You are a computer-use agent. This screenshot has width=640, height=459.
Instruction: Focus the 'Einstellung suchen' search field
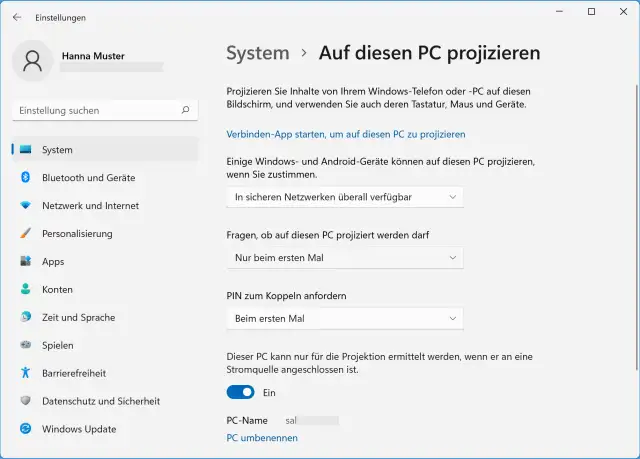[x=105, y=110]
